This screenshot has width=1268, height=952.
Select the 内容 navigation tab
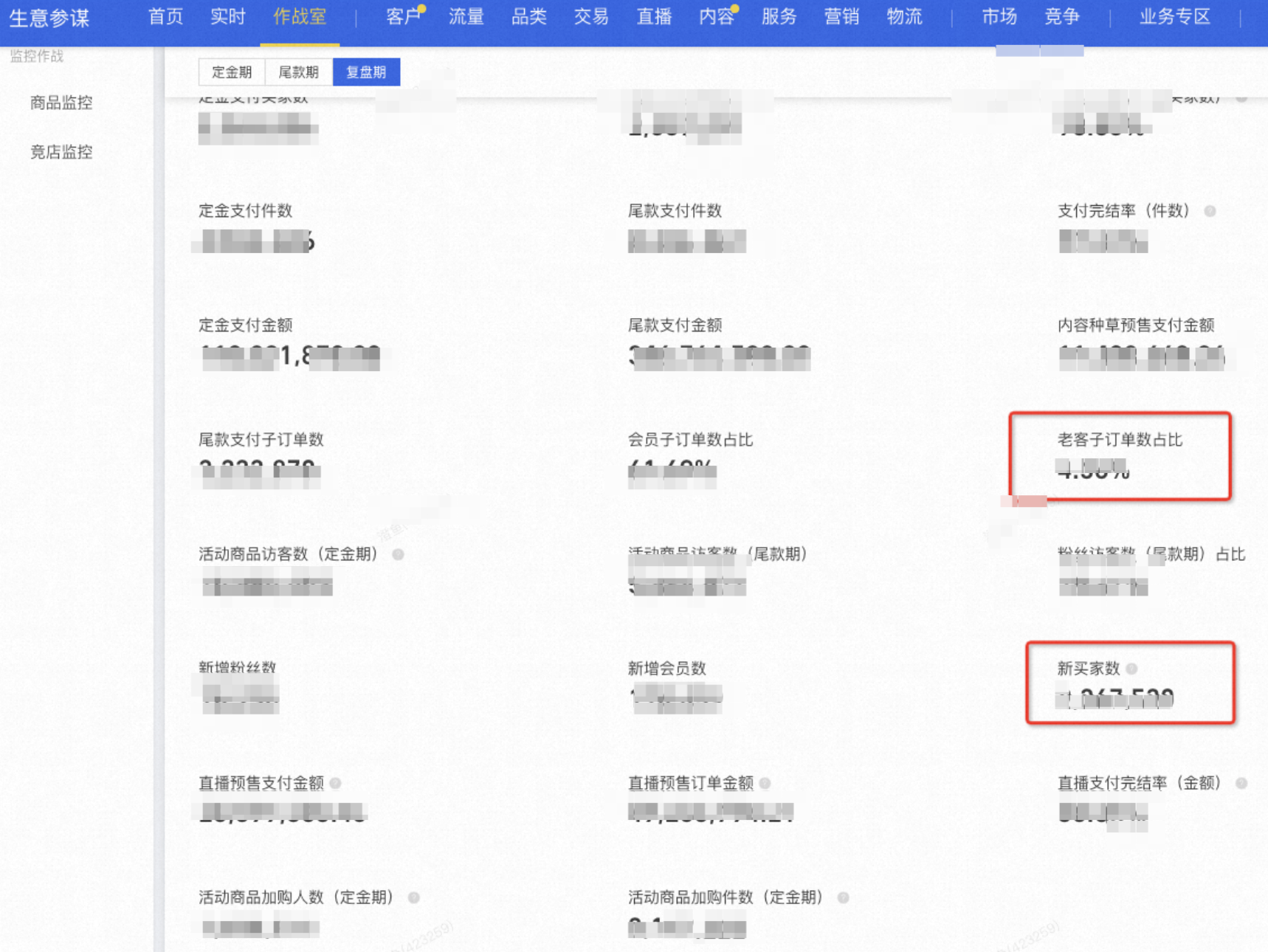717,16
